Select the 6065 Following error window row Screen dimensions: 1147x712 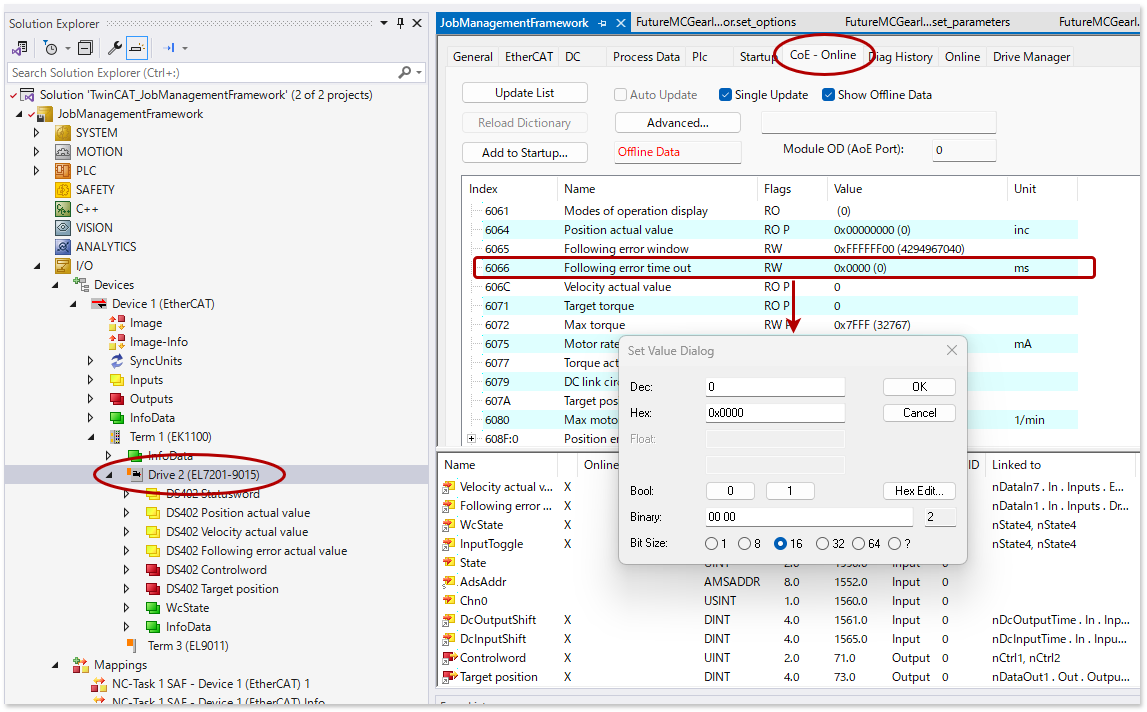tap(772, 249)
